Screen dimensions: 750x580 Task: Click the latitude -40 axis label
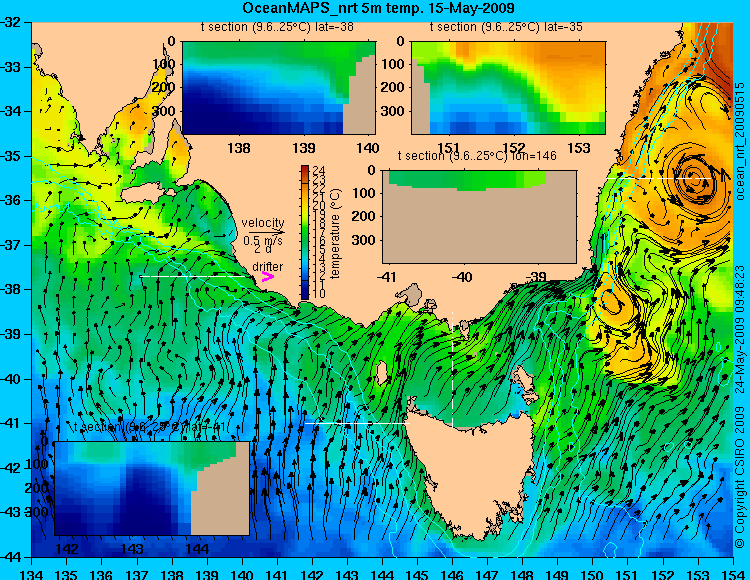pyautogui.click(x=11, y=379)
